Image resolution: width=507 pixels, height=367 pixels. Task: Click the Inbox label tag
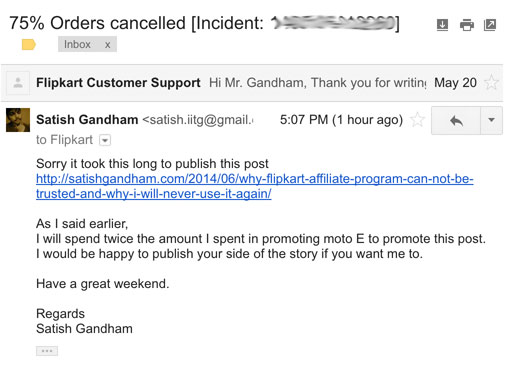coord(77,44)
